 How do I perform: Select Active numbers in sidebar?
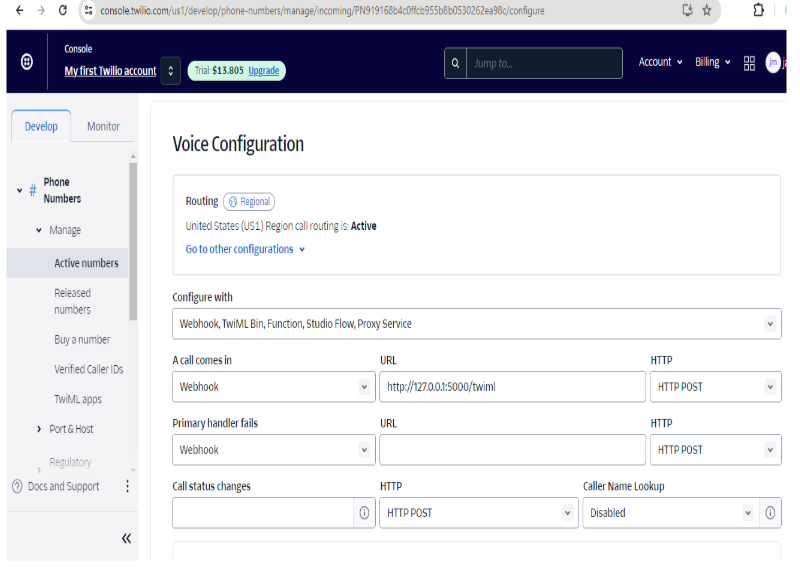click(x=86, y=263)
